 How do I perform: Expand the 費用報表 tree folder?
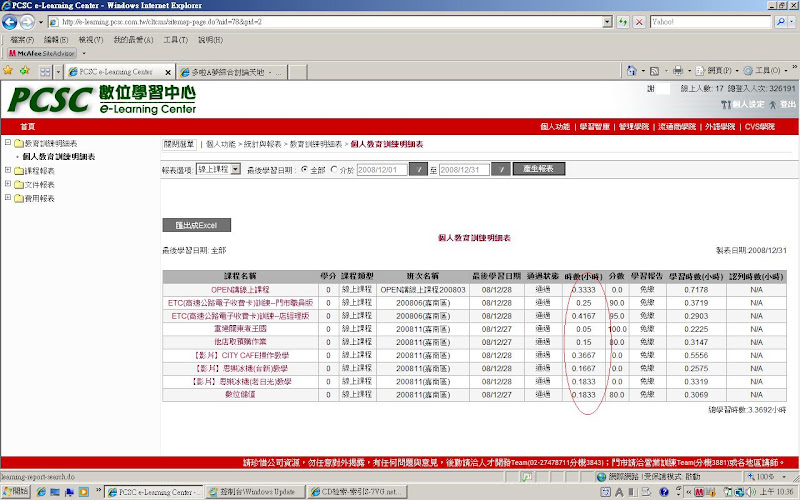click(8, 197)
